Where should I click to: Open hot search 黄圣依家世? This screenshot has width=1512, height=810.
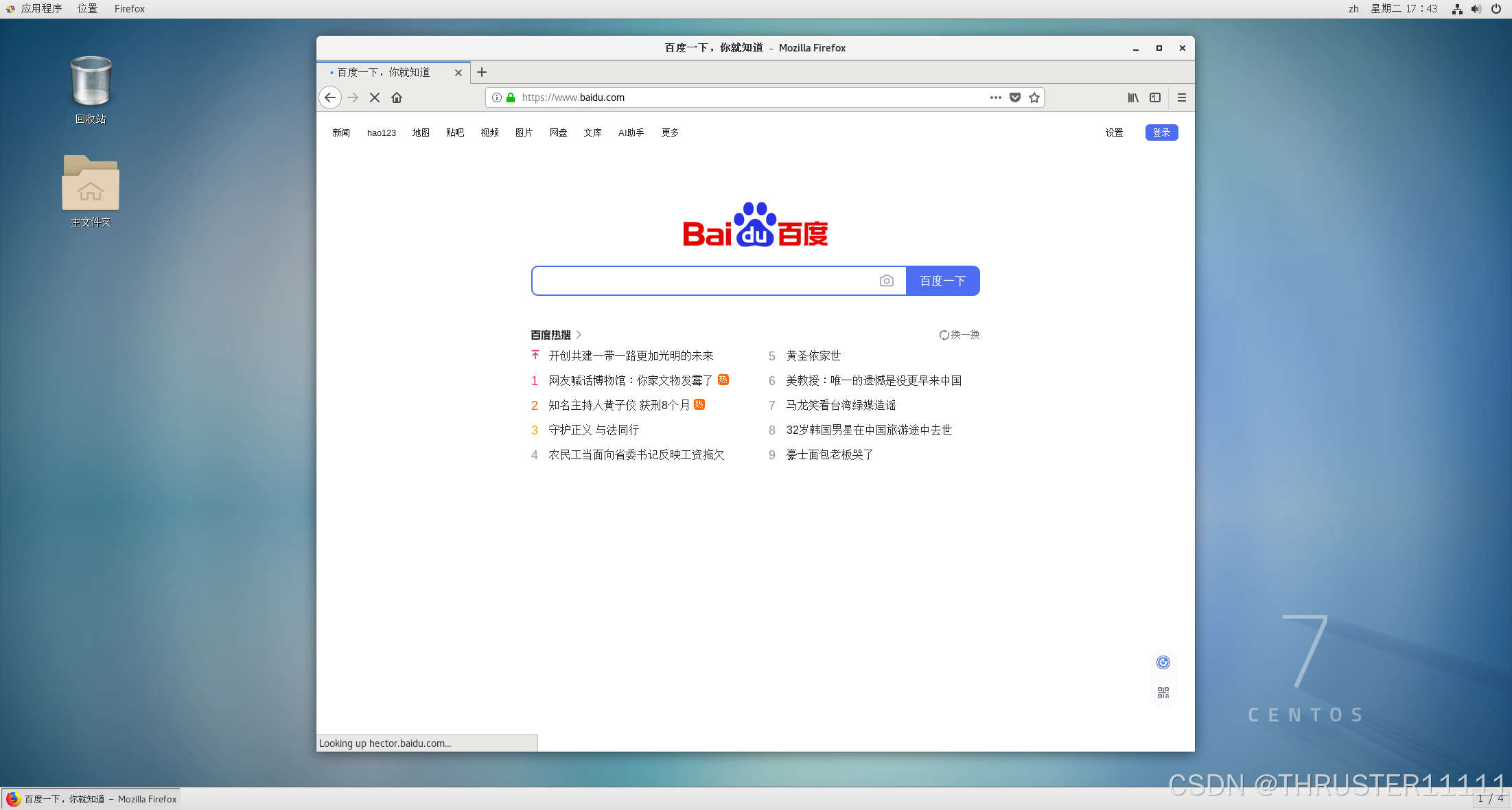coord(813,356)
